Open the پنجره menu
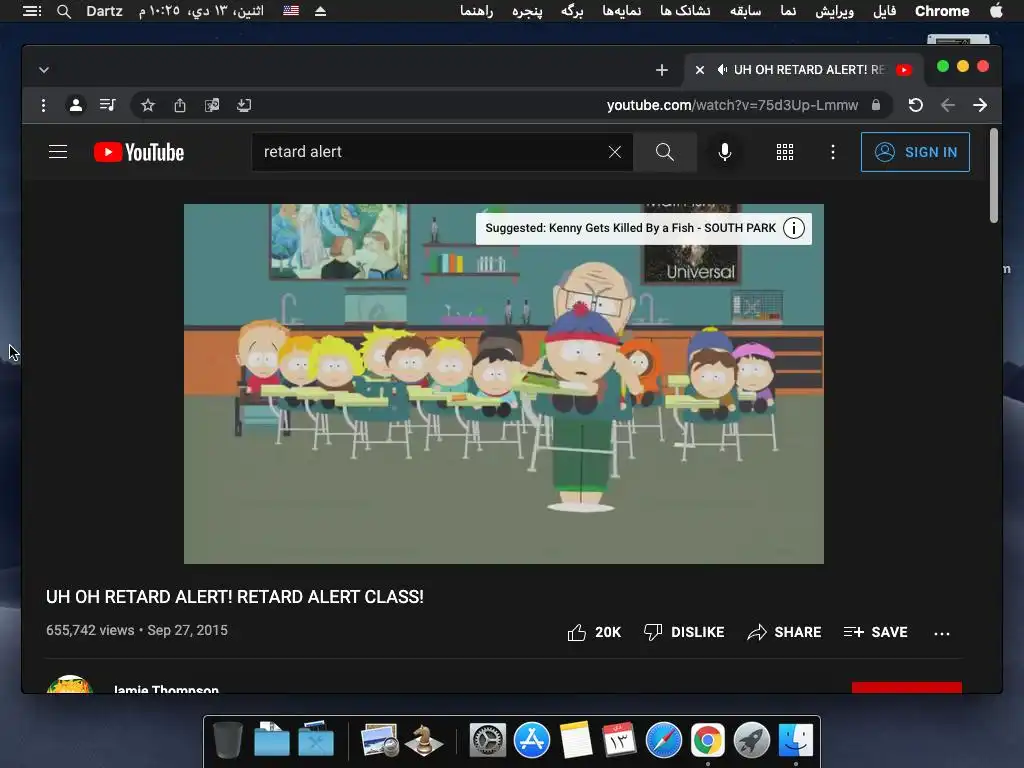The image size is (1024, 768). (527, 11)
